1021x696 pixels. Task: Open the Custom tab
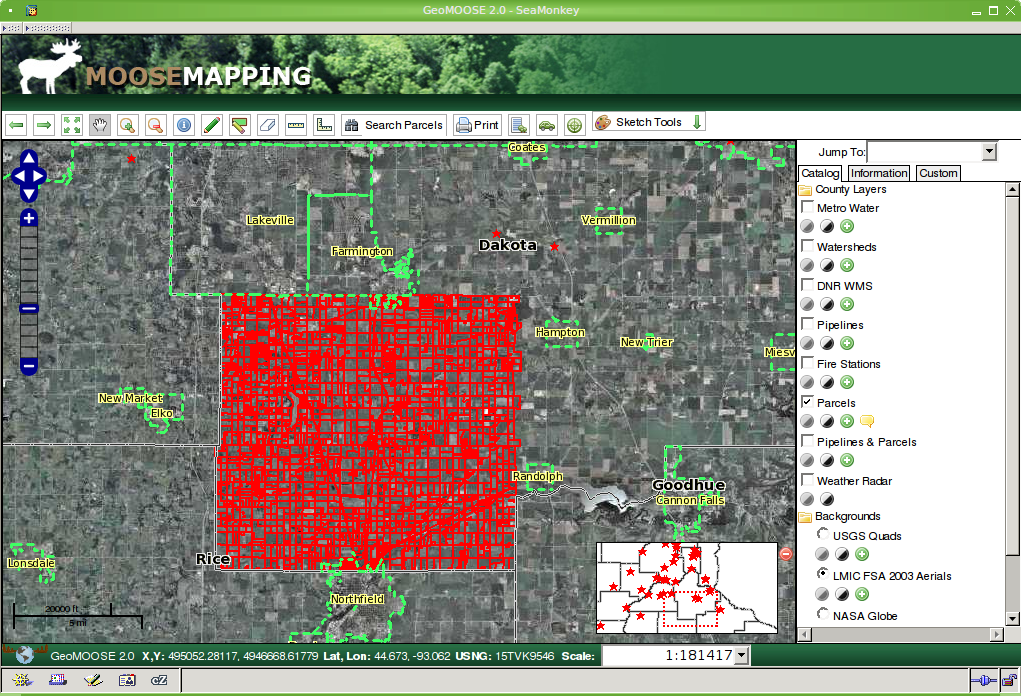(938, 173)
